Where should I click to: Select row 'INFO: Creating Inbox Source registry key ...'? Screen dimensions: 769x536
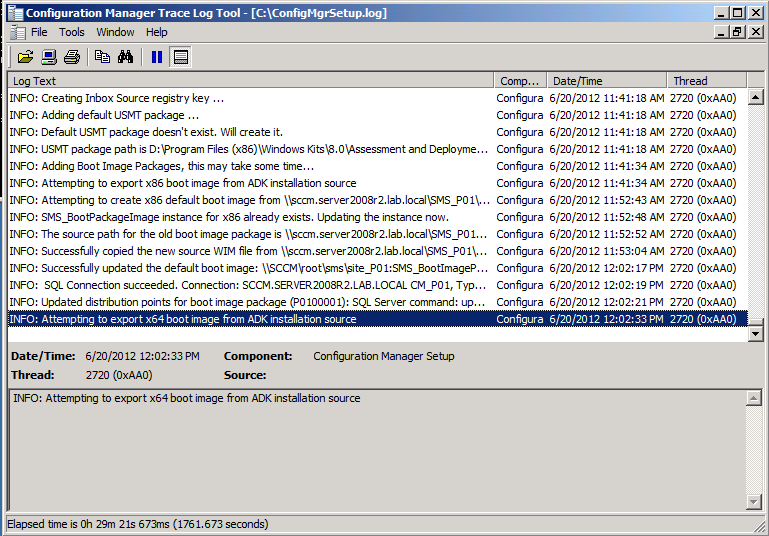[378, 98]
